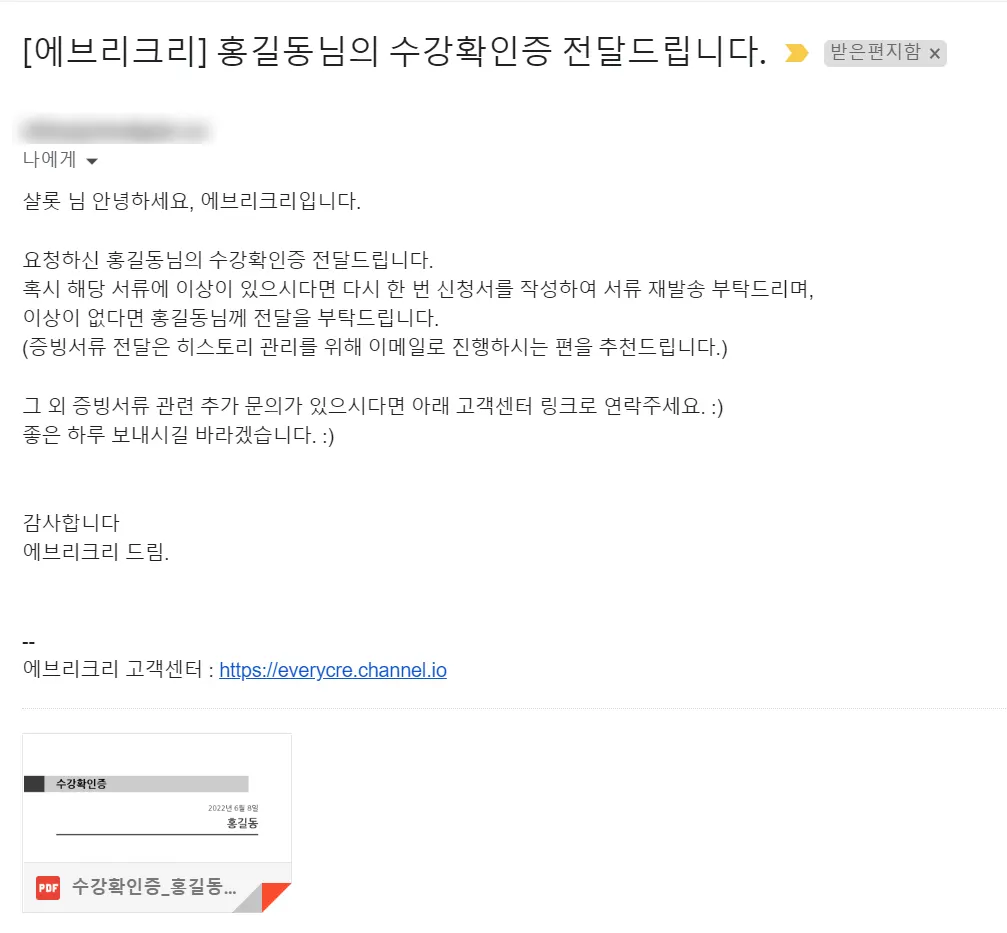Click the yellow importance marker icon

[x=796, y=53]
